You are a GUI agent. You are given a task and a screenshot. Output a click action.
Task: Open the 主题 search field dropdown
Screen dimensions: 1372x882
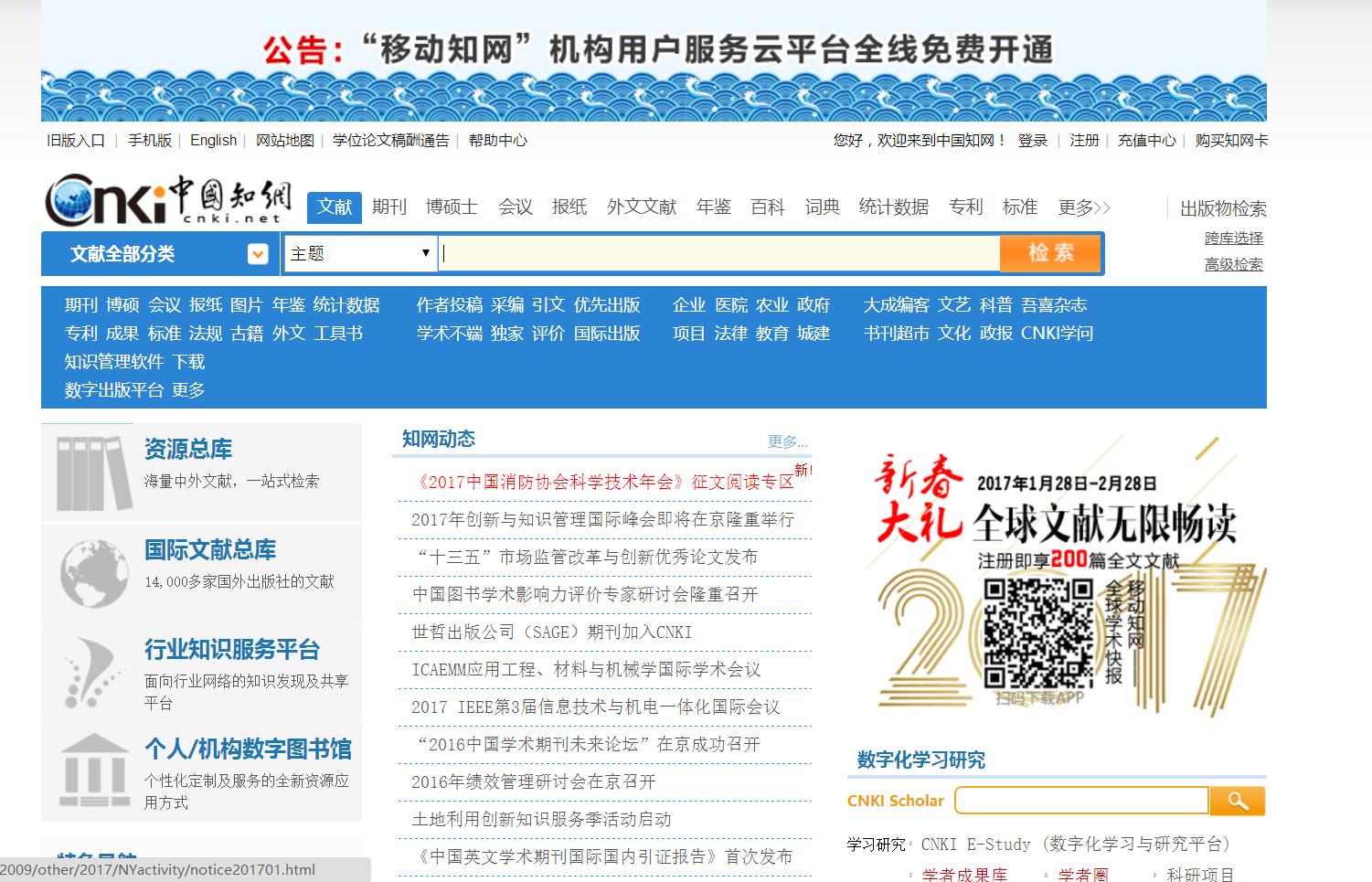point(358,253)
